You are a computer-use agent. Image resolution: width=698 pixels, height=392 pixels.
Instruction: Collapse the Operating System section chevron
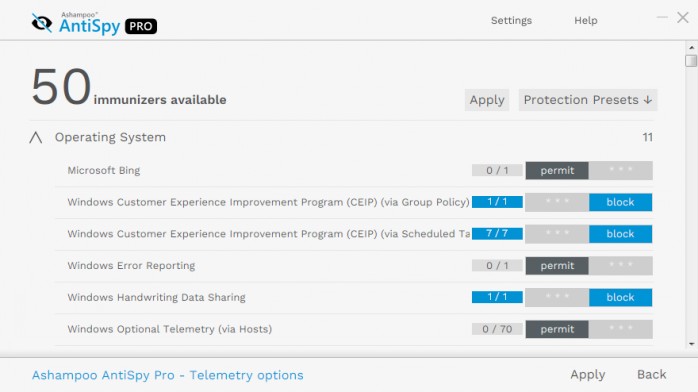pyautogui.click(x=36, y=137)
